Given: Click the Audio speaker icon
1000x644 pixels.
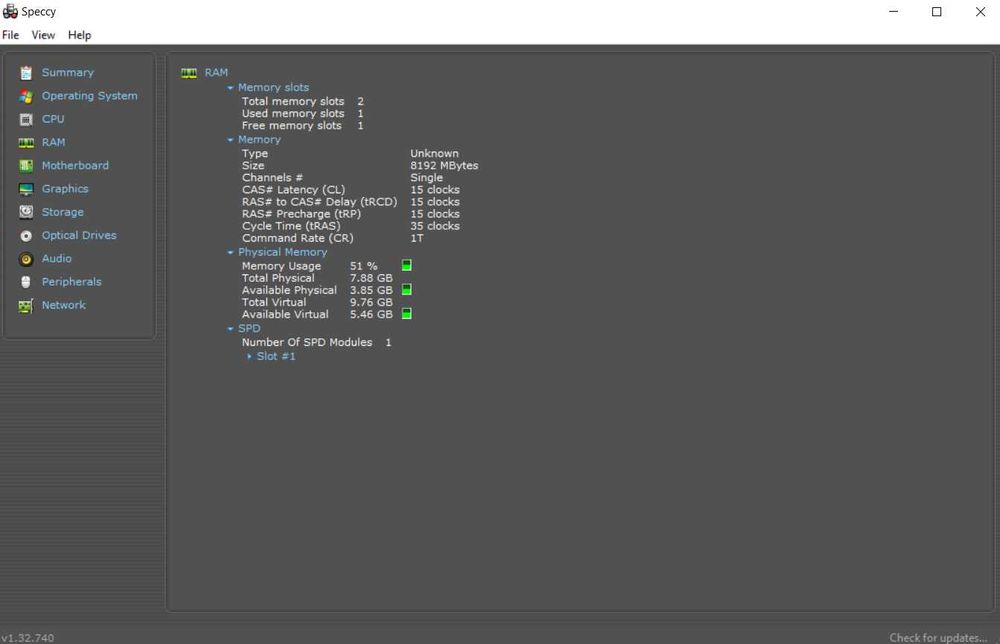Looking at the screenshot, I should point(26,259).
